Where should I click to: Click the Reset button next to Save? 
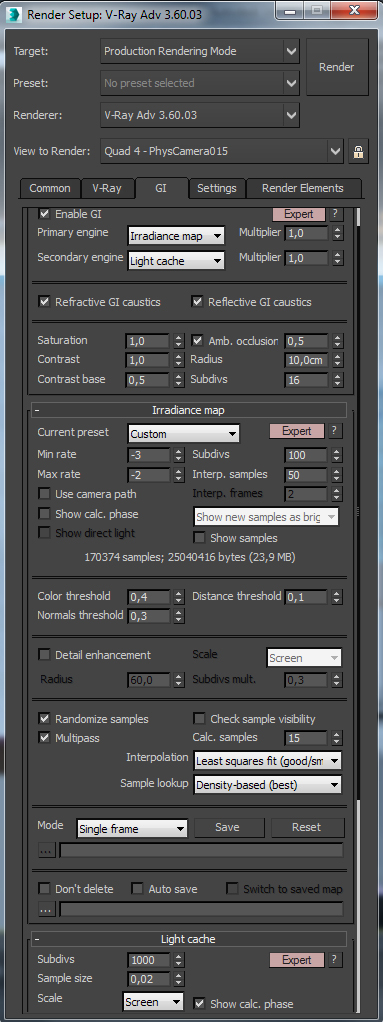pyautogui.click(x=307, y=827)
